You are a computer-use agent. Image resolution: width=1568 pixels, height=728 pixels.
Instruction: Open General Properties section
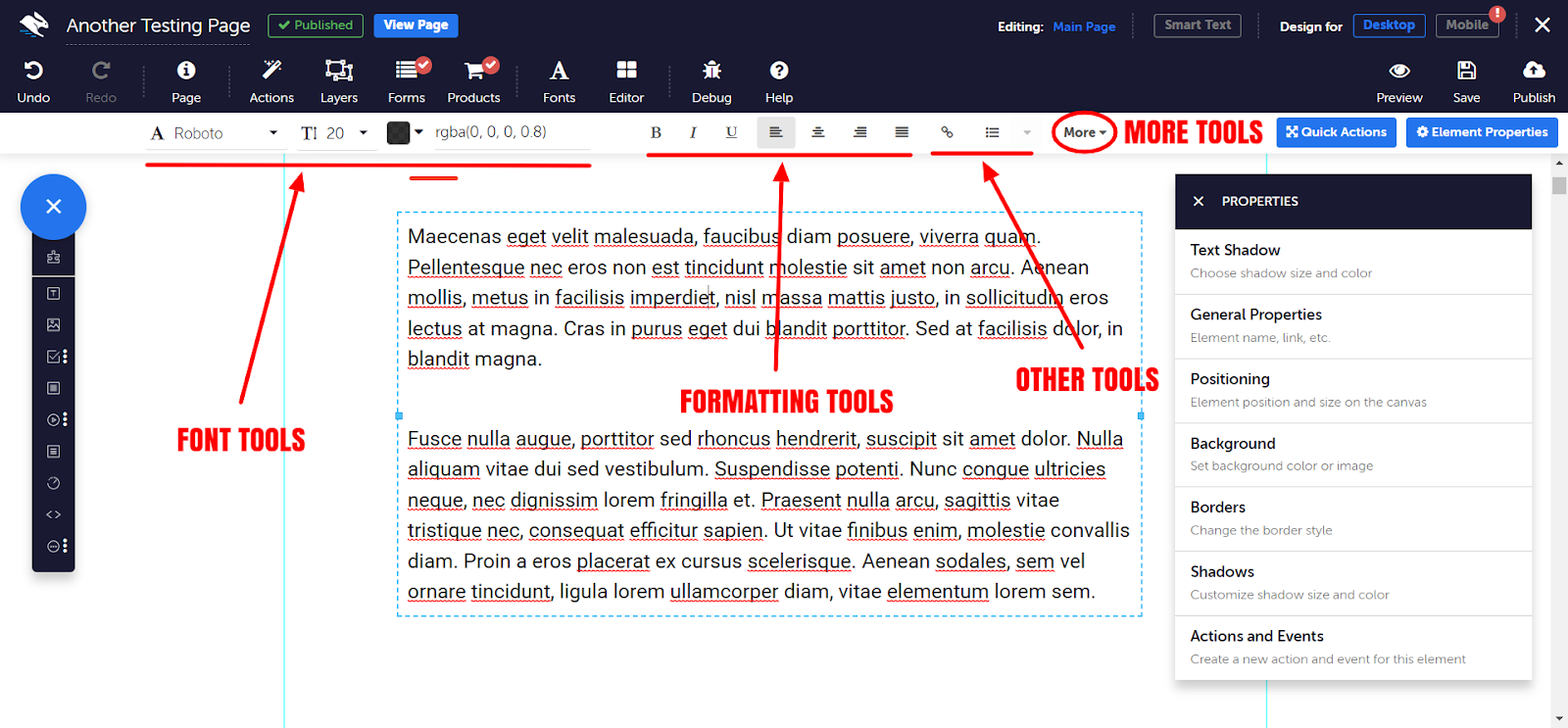1352,326
